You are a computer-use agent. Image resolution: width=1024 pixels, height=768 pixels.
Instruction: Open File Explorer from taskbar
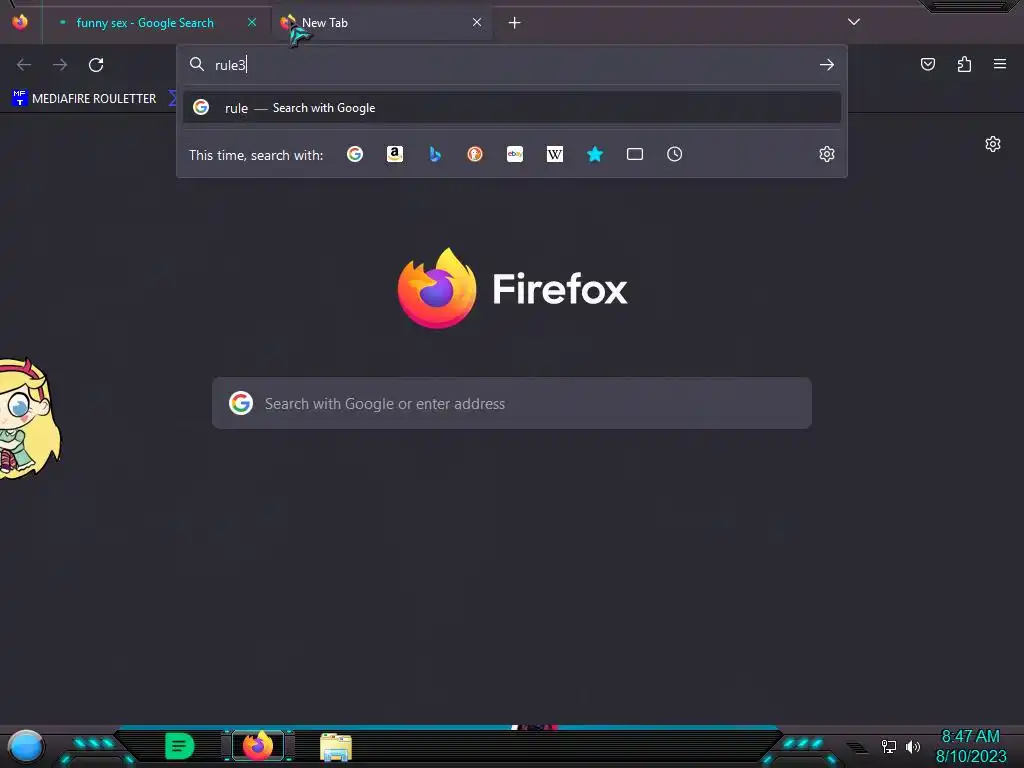point(336,747)
